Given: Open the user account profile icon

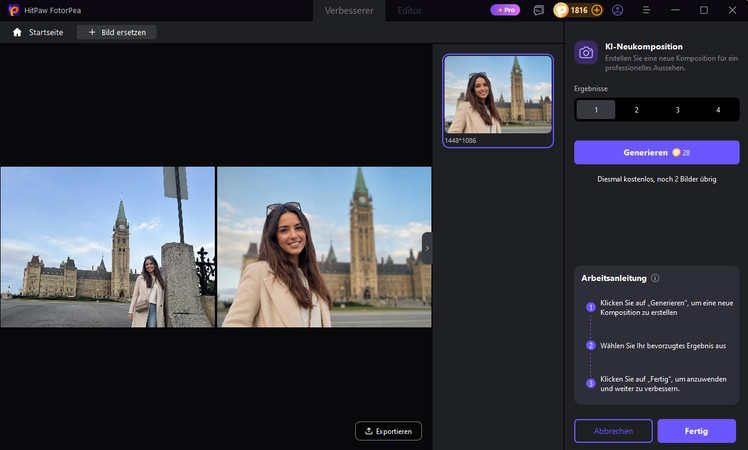Looking at the screenshot, I should point(618,10).
